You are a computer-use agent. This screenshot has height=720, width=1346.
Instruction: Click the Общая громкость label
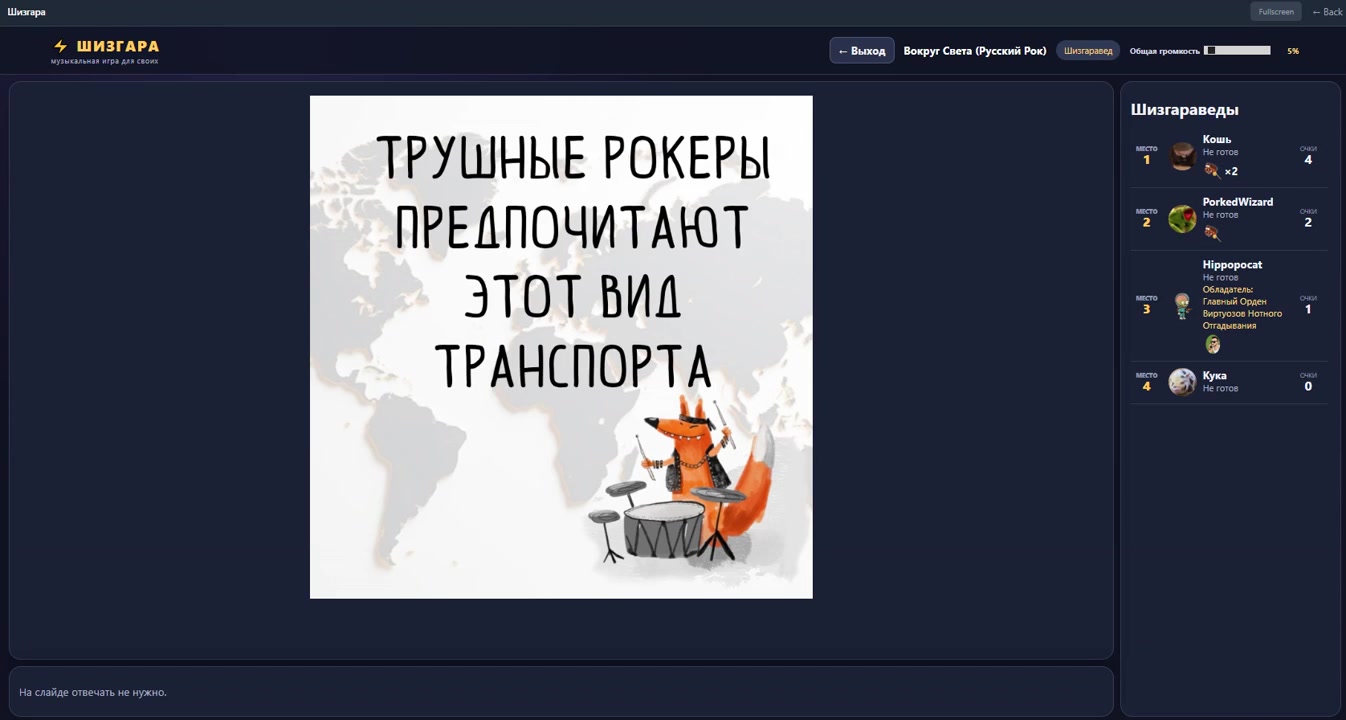point(1165,51)
